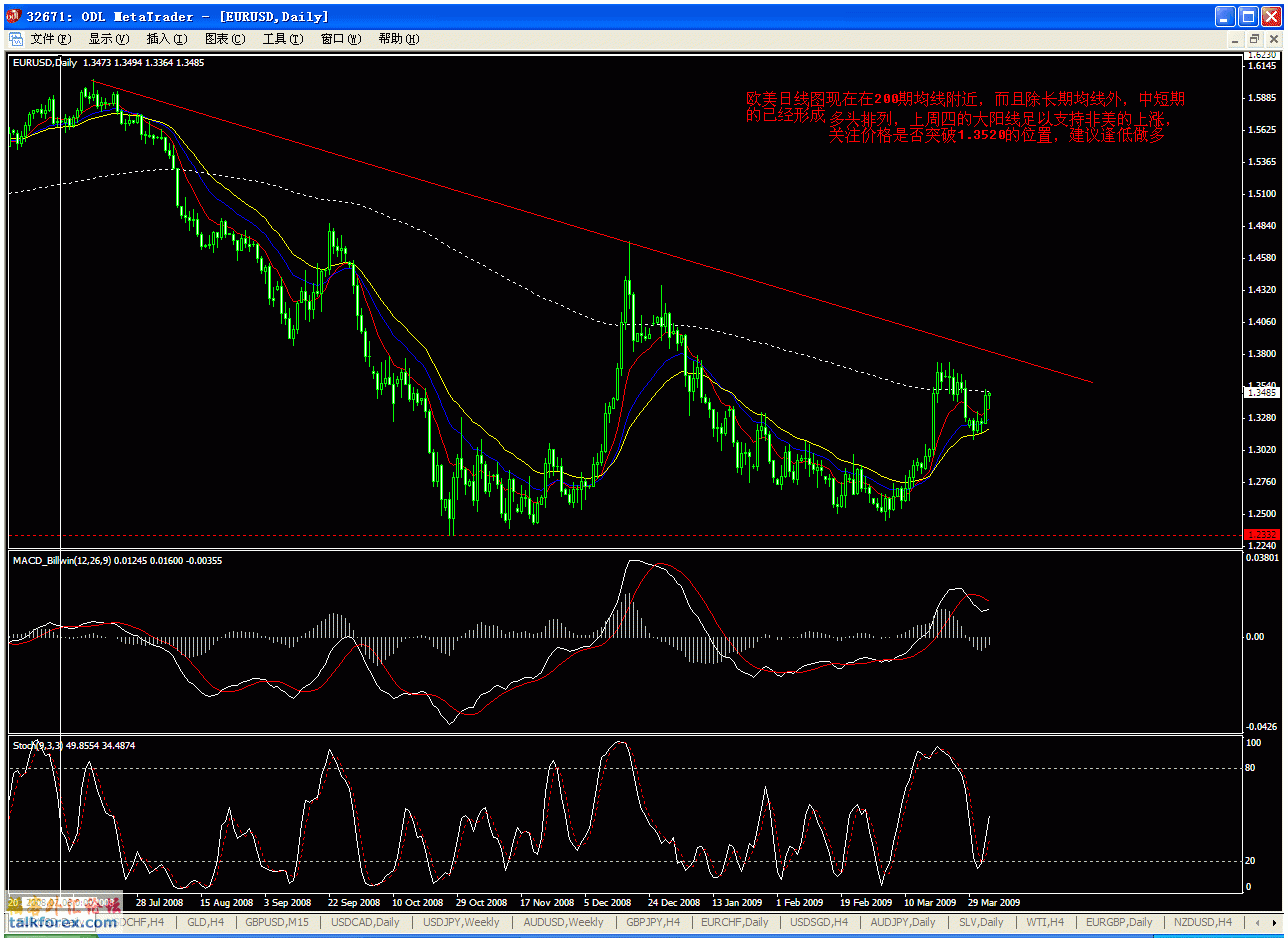1288x938 pixels.
Task: Switch to the GLD,H4 chart tab
Action: tap(205, 922)
